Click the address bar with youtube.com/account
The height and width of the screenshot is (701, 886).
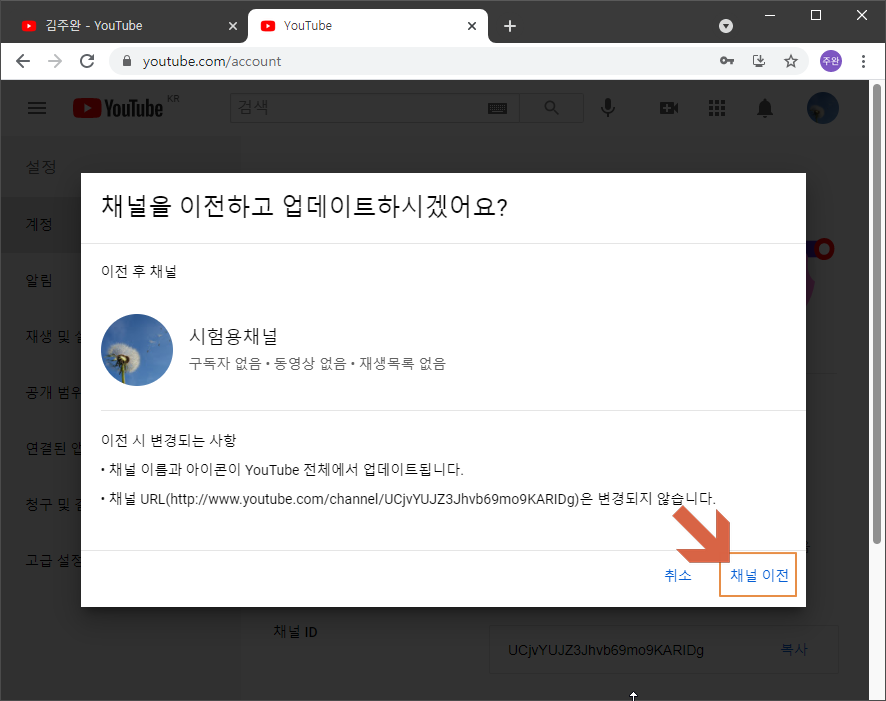coord(458,61)
